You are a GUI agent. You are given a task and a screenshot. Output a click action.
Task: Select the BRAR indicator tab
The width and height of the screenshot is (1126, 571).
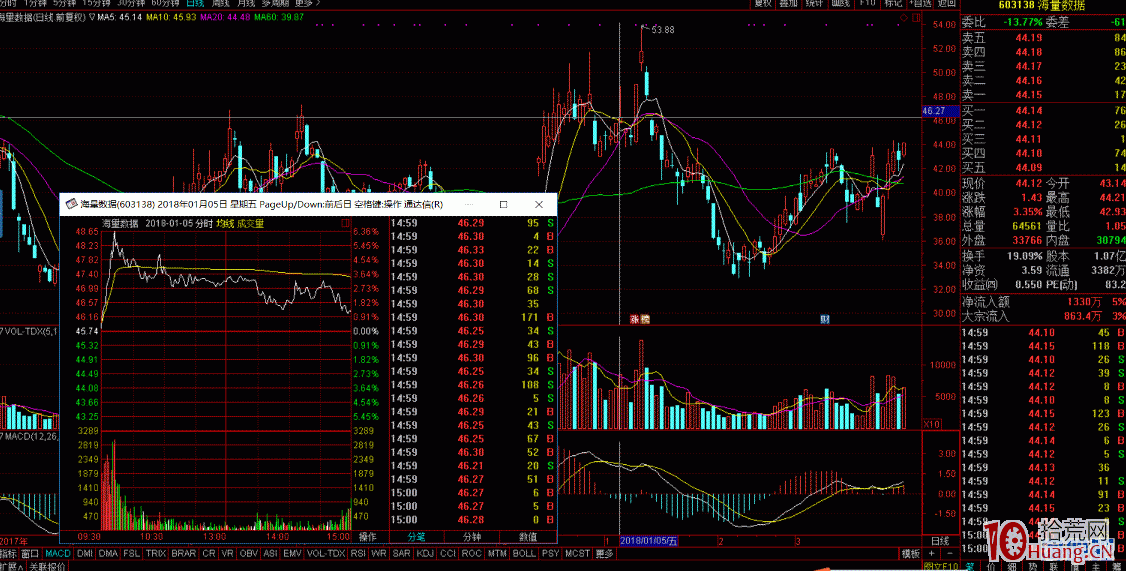[x=184, y=554]
